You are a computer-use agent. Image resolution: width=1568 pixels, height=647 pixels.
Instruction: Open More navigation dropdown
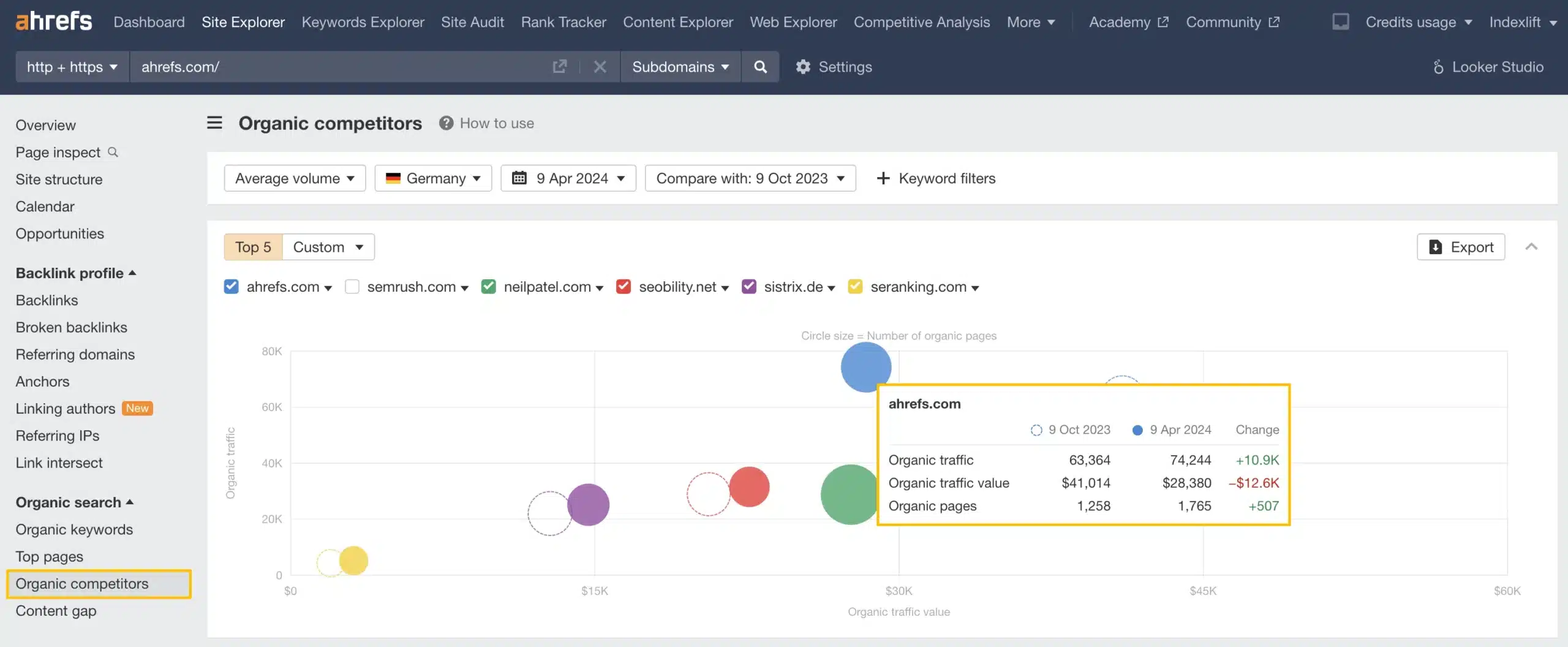pos(1031,22)
